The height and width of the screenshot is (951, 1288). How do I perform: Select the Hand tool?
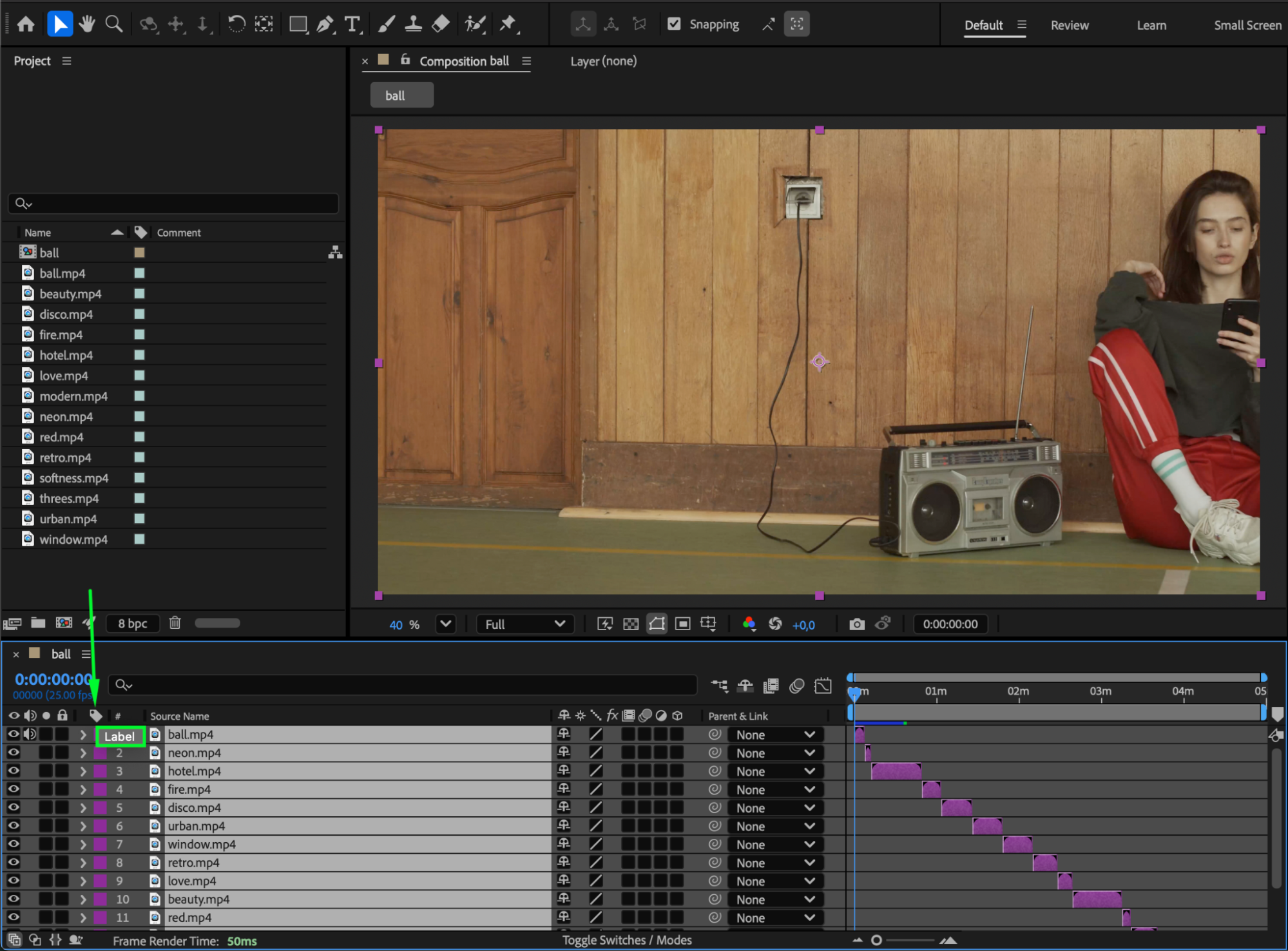(86, 24)
